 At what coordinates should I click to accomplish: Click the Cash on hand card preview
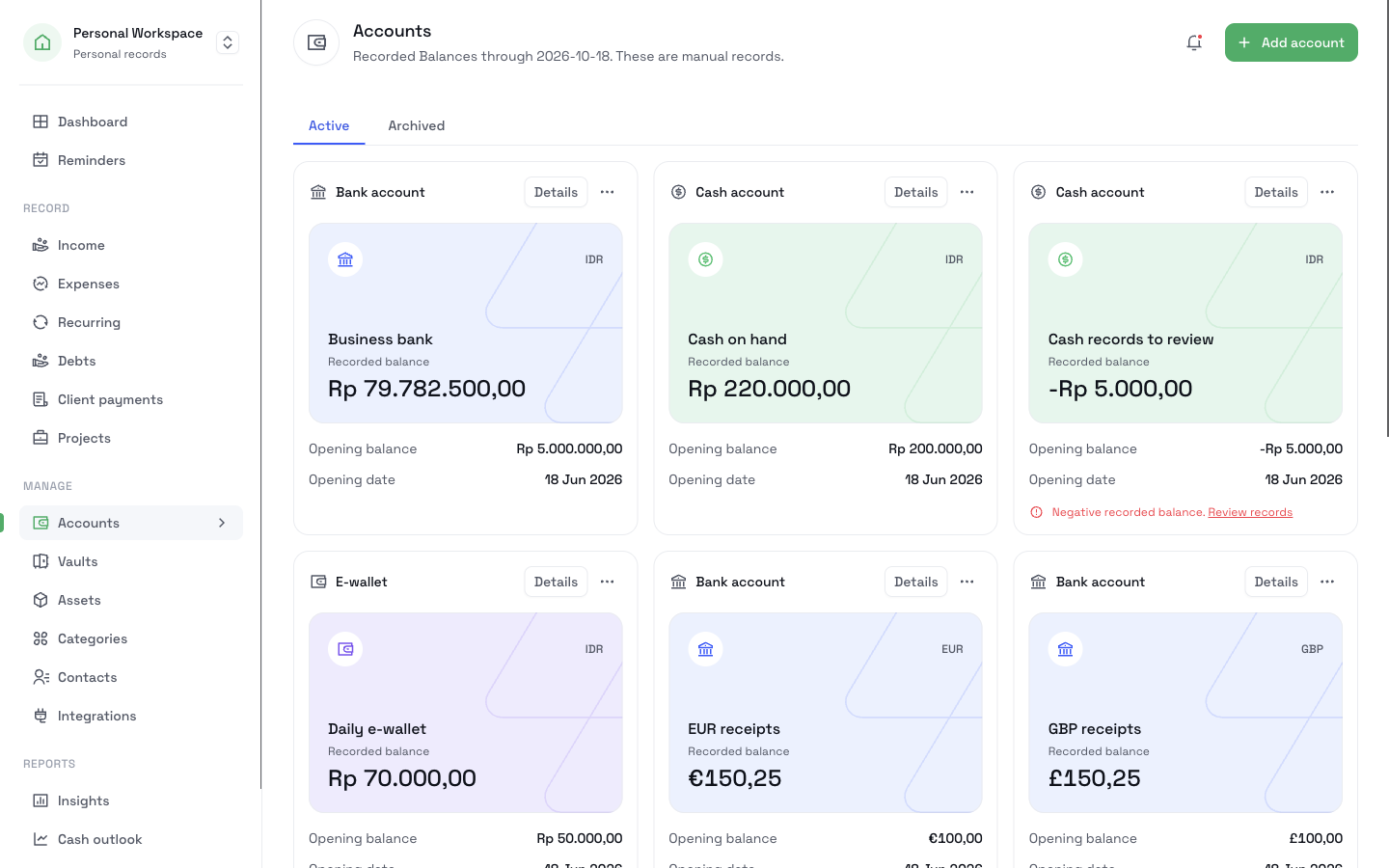[x=826, y=323]
